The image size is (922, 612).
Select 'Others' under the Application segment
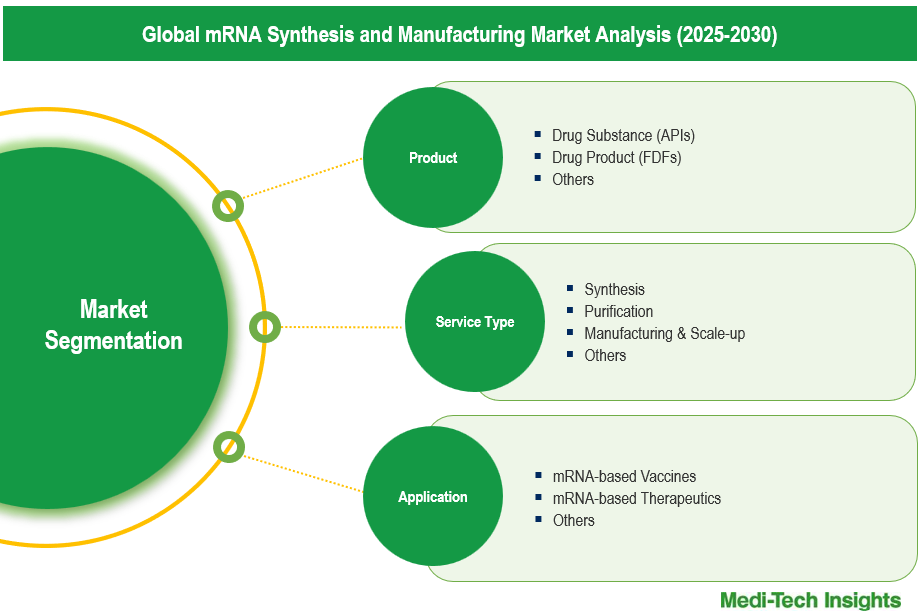[573, 520]
